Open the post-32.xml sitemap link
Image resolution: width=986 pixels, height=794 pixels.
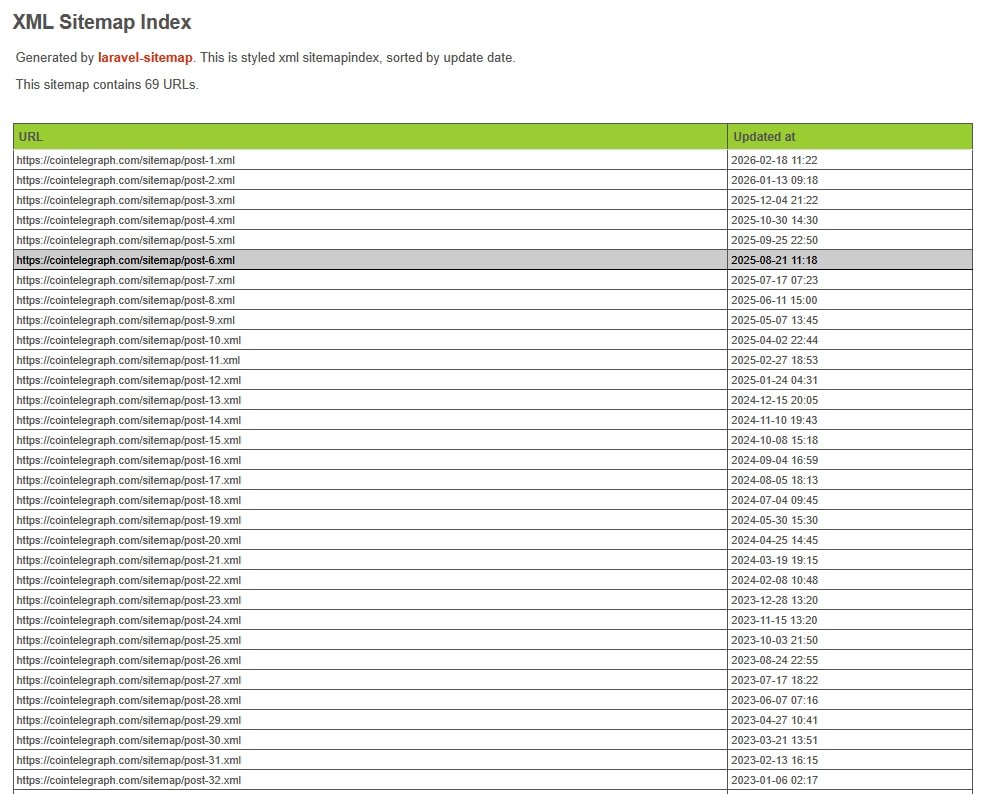(129, 780)
